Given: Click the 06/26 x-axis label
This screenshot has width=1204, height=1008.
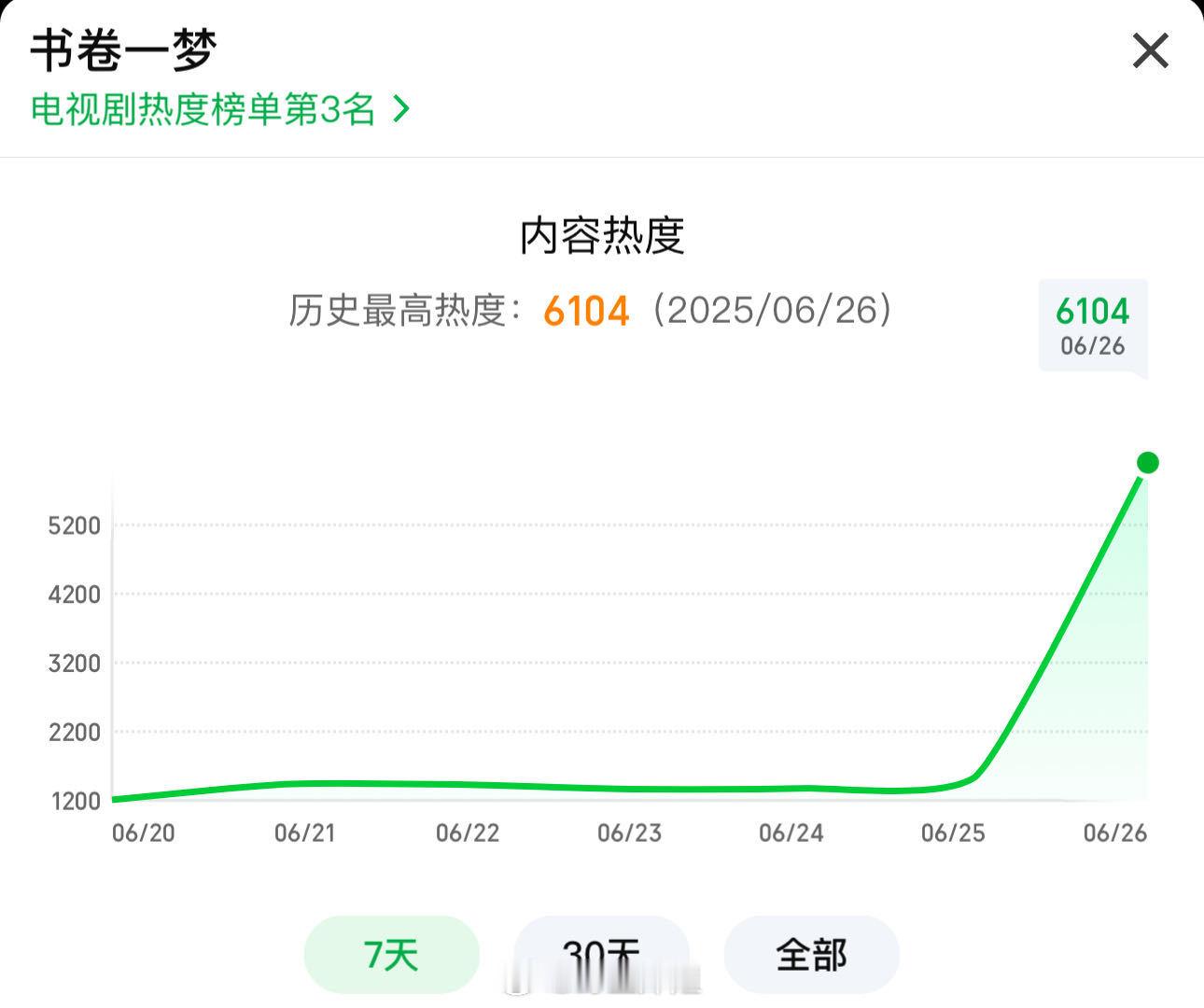Looking at the screenshot, I should click(x=1115, y=833).
